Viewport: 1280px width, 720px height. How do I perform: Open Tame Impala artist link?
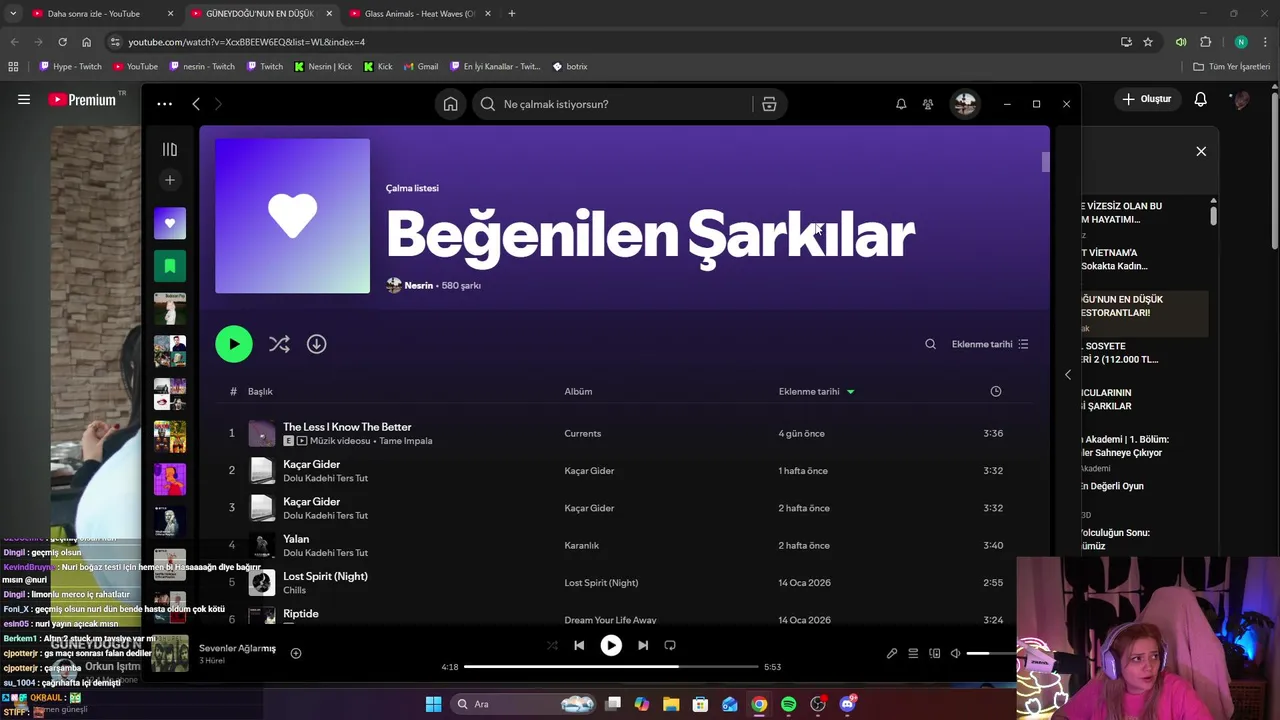(406, 441)
